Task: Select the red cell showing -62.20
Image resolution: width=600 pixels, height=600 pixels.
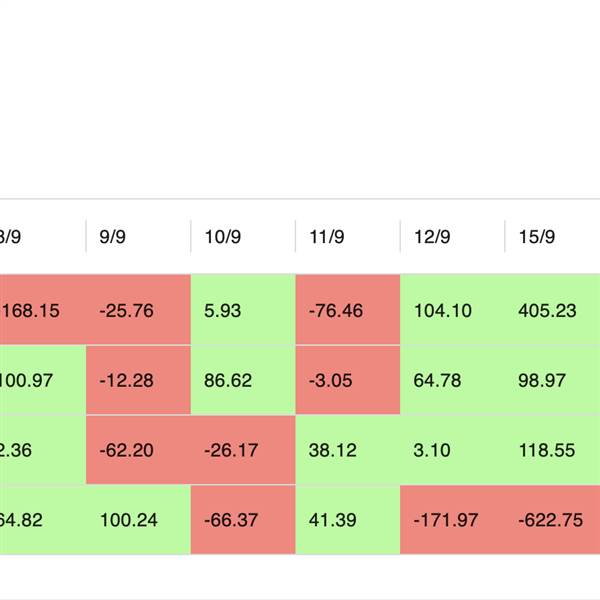Action: [x=138, y=450]
